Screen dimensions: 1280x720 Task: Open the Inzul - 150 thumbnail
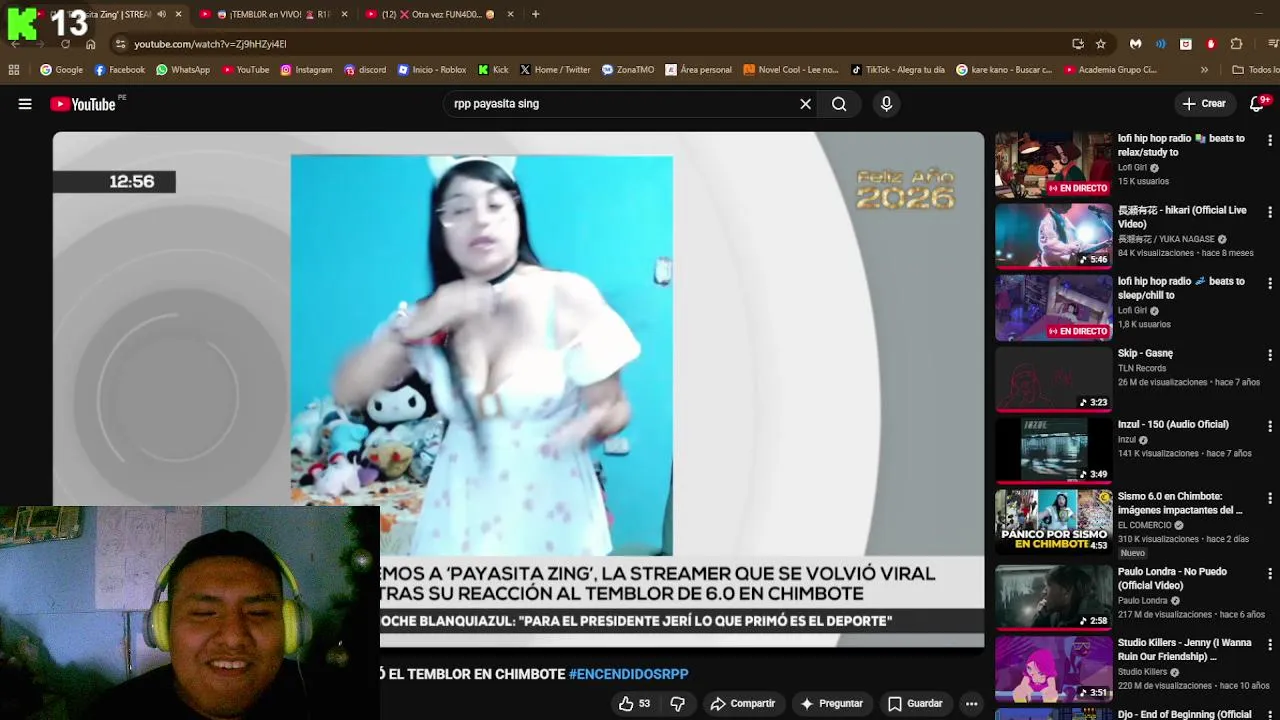tap(1053, 450)
